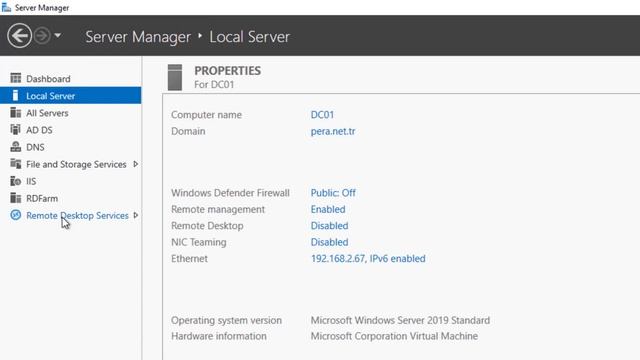Go to All Servers
640x360 pixels.
click(x=47, y=113)
